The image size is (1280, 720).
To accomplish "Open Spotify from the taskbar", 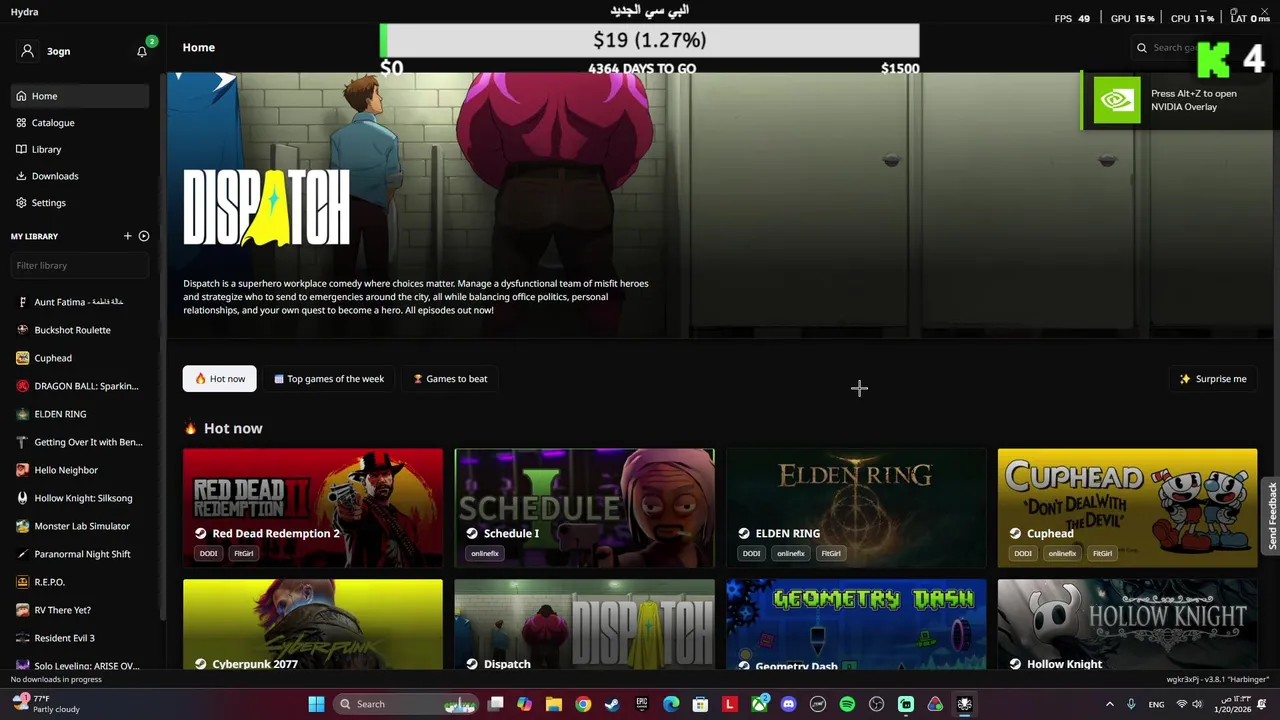I will (847, 704).
